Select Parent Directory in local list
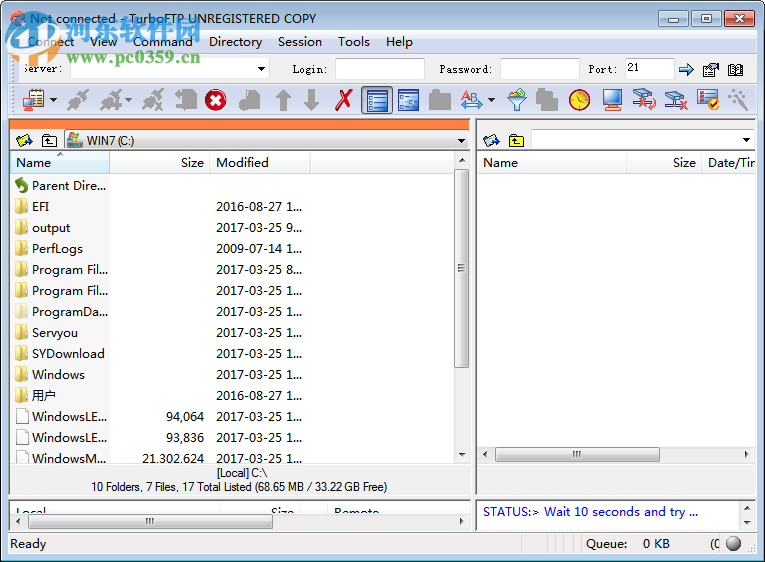Screen dimensions: 765x562 pos(60,185)
